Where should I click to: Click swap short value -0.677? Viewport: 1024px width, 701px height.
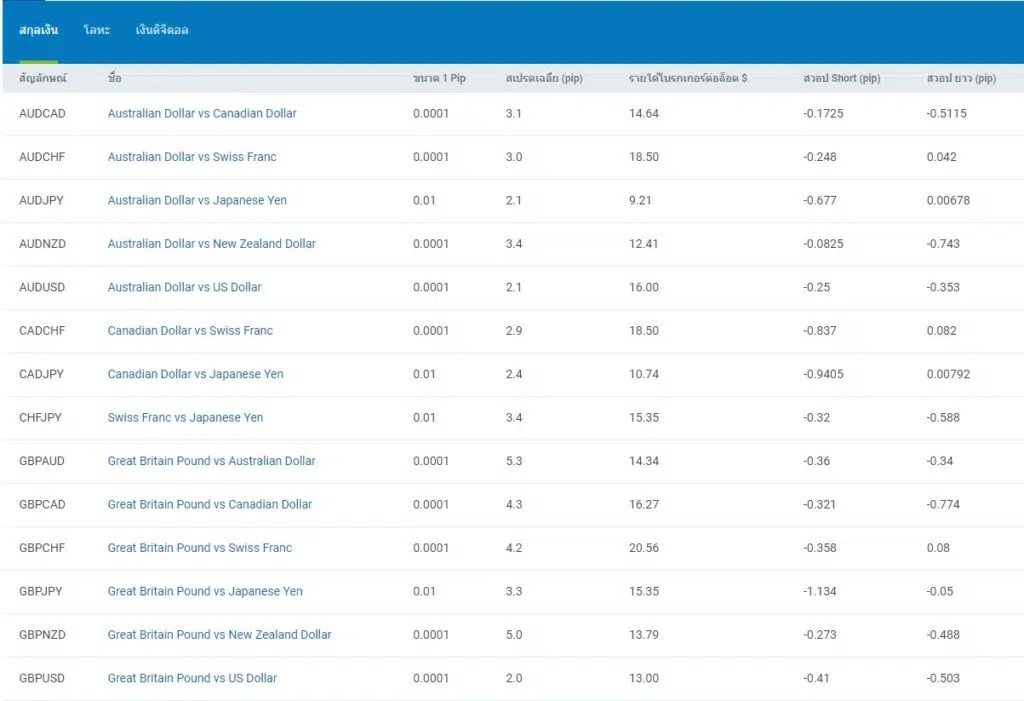pyautogui.click(x=820, y=200)
